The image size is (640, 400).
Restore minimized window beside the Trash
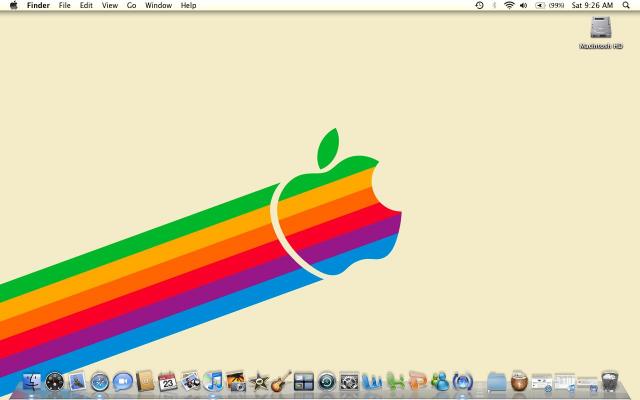(x=587, y=384)
